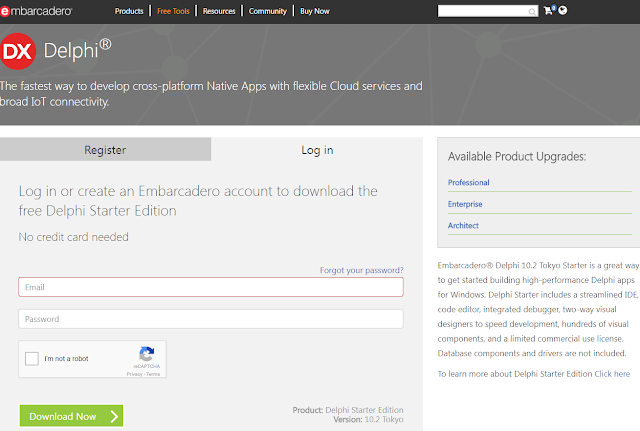Open the Resources menu
Image resolution: width=640 pixels, height=431 pixels.
[x=219, y=11]
